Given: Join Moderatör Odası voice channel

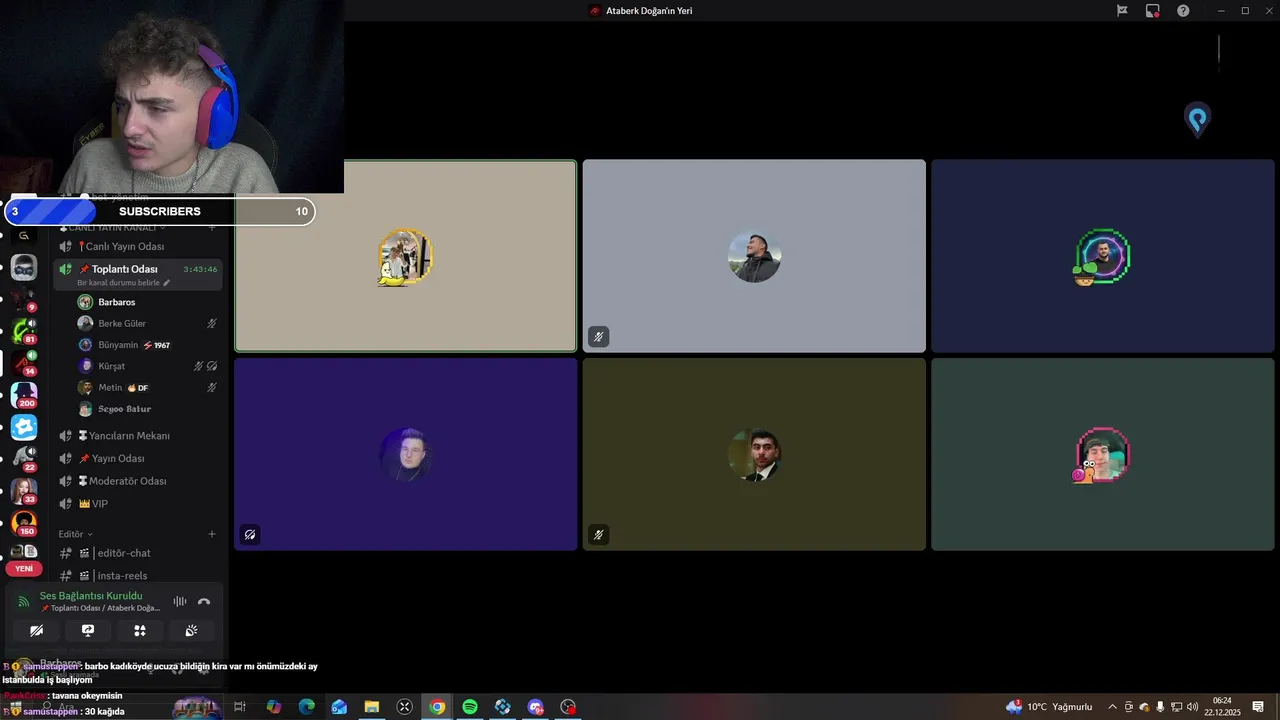Looking at the screenshot, I should [138, 481].
